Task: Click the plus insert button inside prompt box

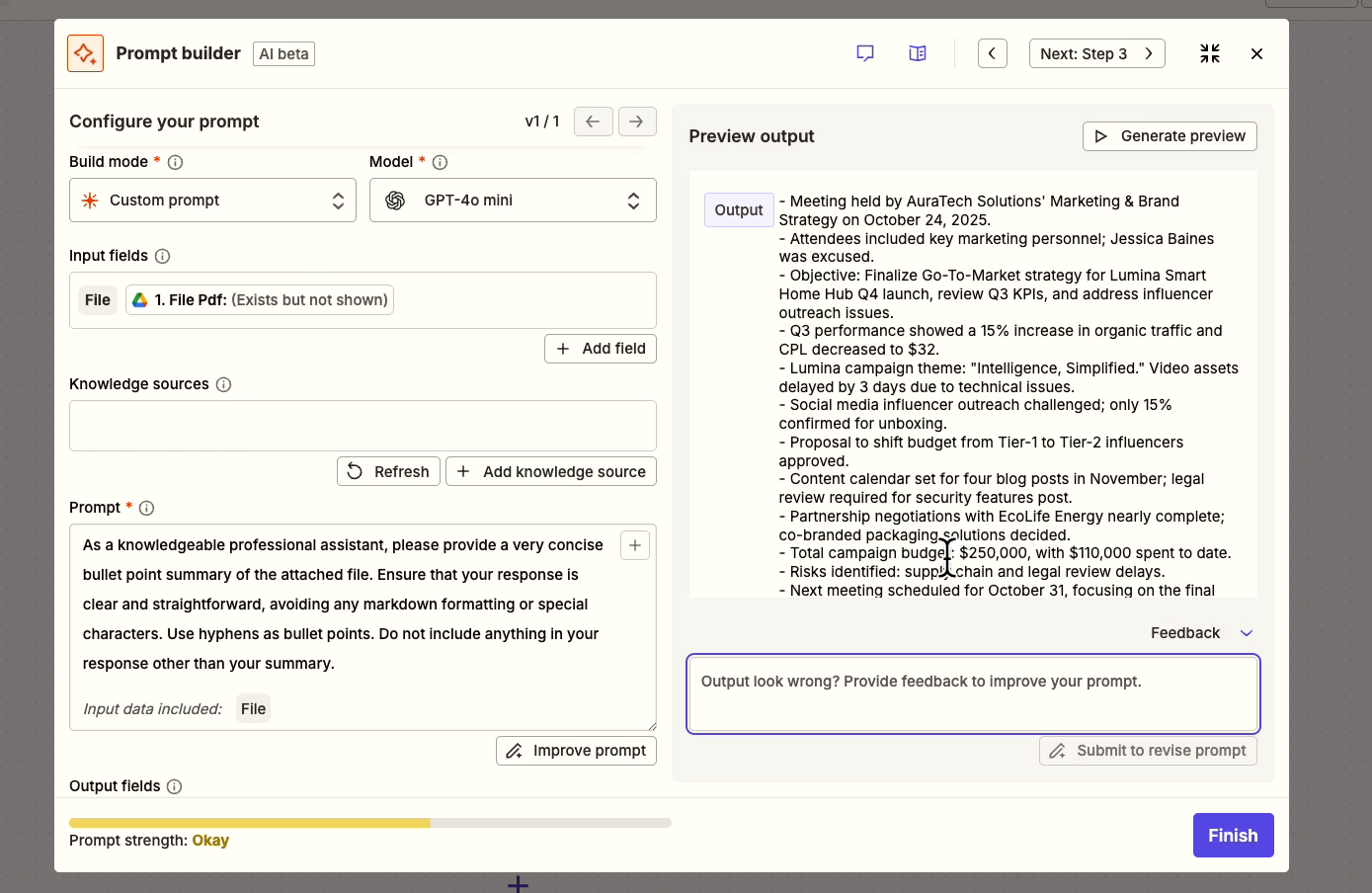Action: [635, 545]
